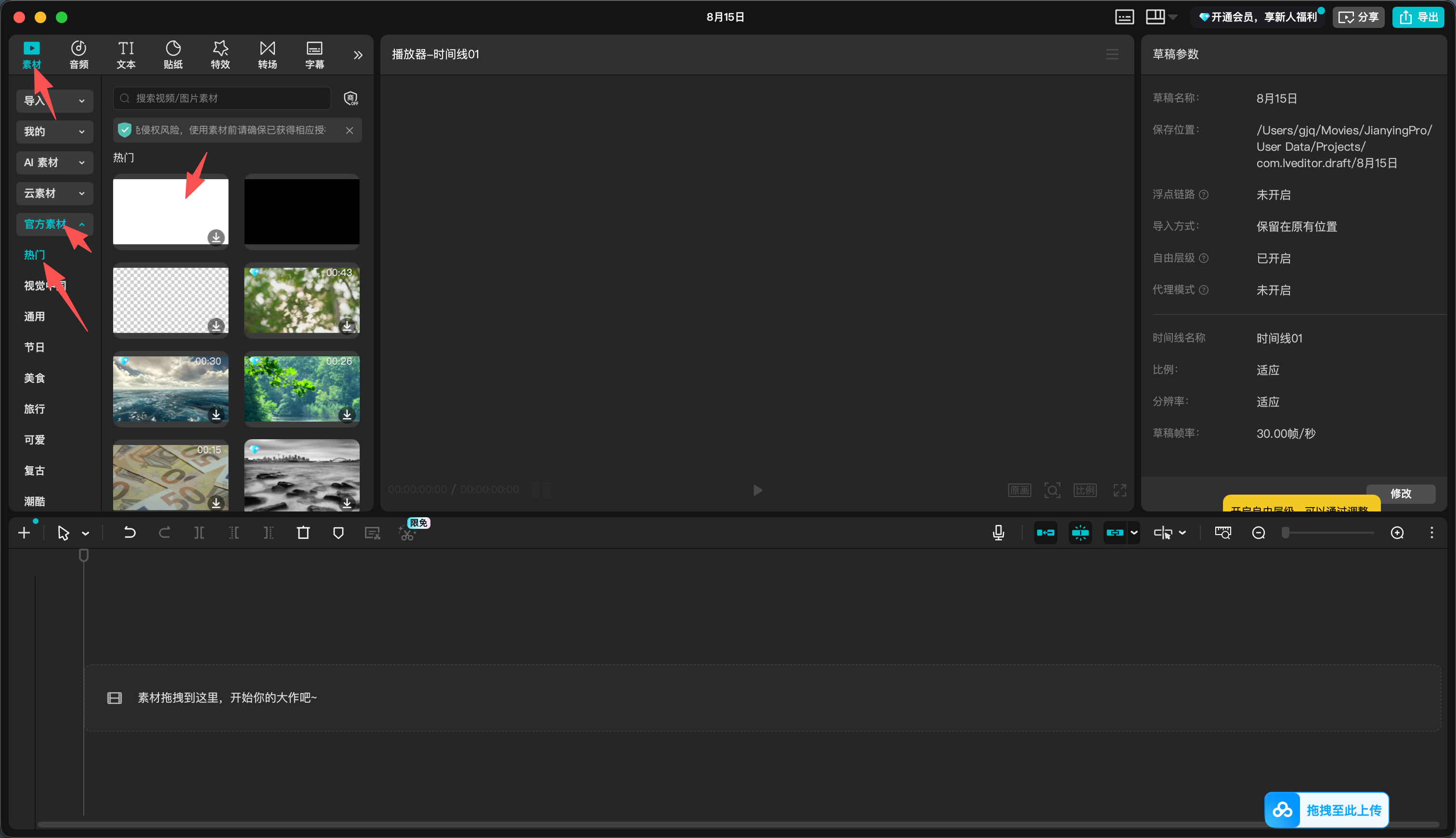Download the 00:43 leaves clip

pyautogui.click(x=347, y=326)
